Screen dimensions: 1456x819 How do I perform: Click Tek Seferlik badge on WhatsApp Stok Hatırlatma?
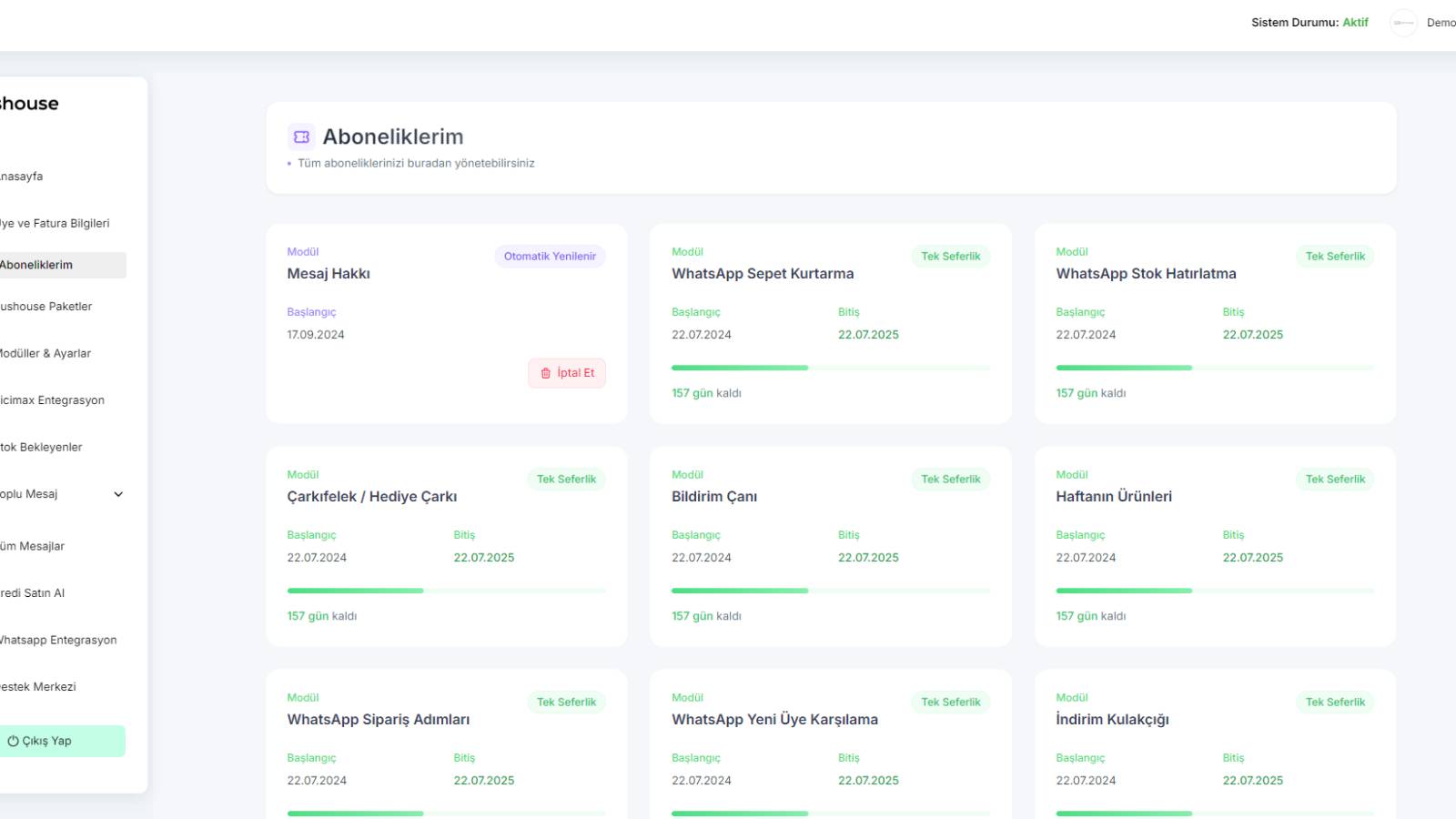coord(1335,257)
